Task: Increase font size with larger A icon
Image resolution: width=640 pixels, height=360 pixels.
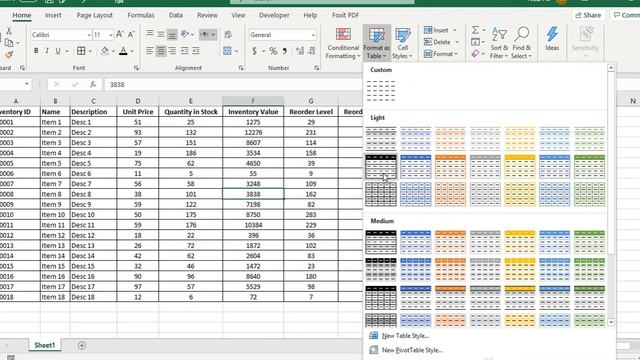Action: (120, 35)
